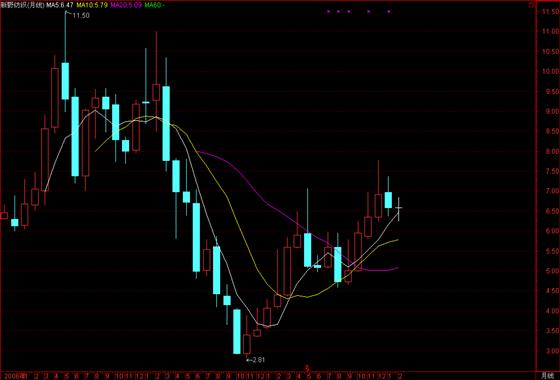Click the stock name title at top-left
Viewport: 560px width, 380px height.
click(x=23, y=5)
